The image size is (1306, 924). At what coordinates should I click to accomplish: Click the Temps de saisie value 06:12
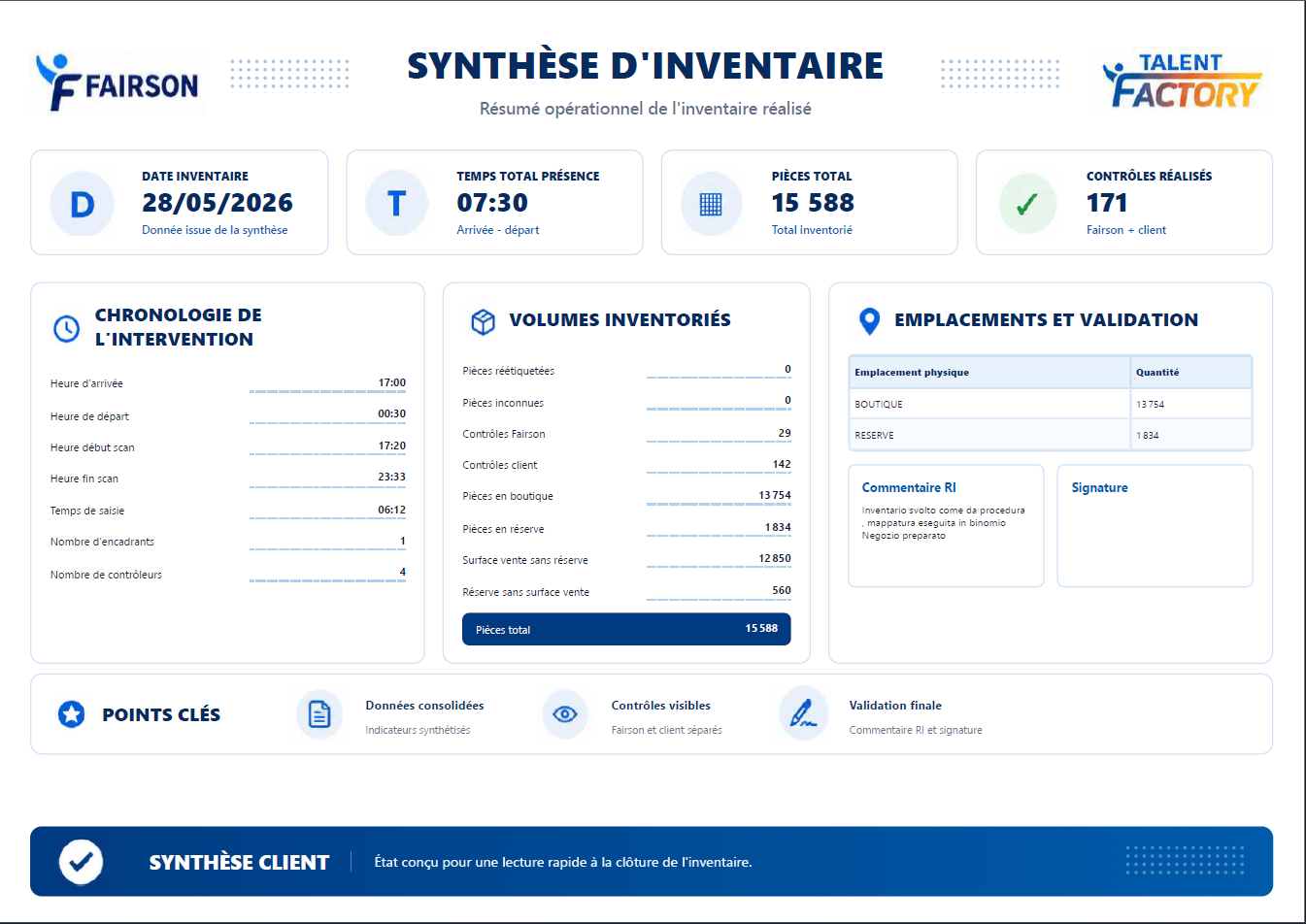[392, 510]
